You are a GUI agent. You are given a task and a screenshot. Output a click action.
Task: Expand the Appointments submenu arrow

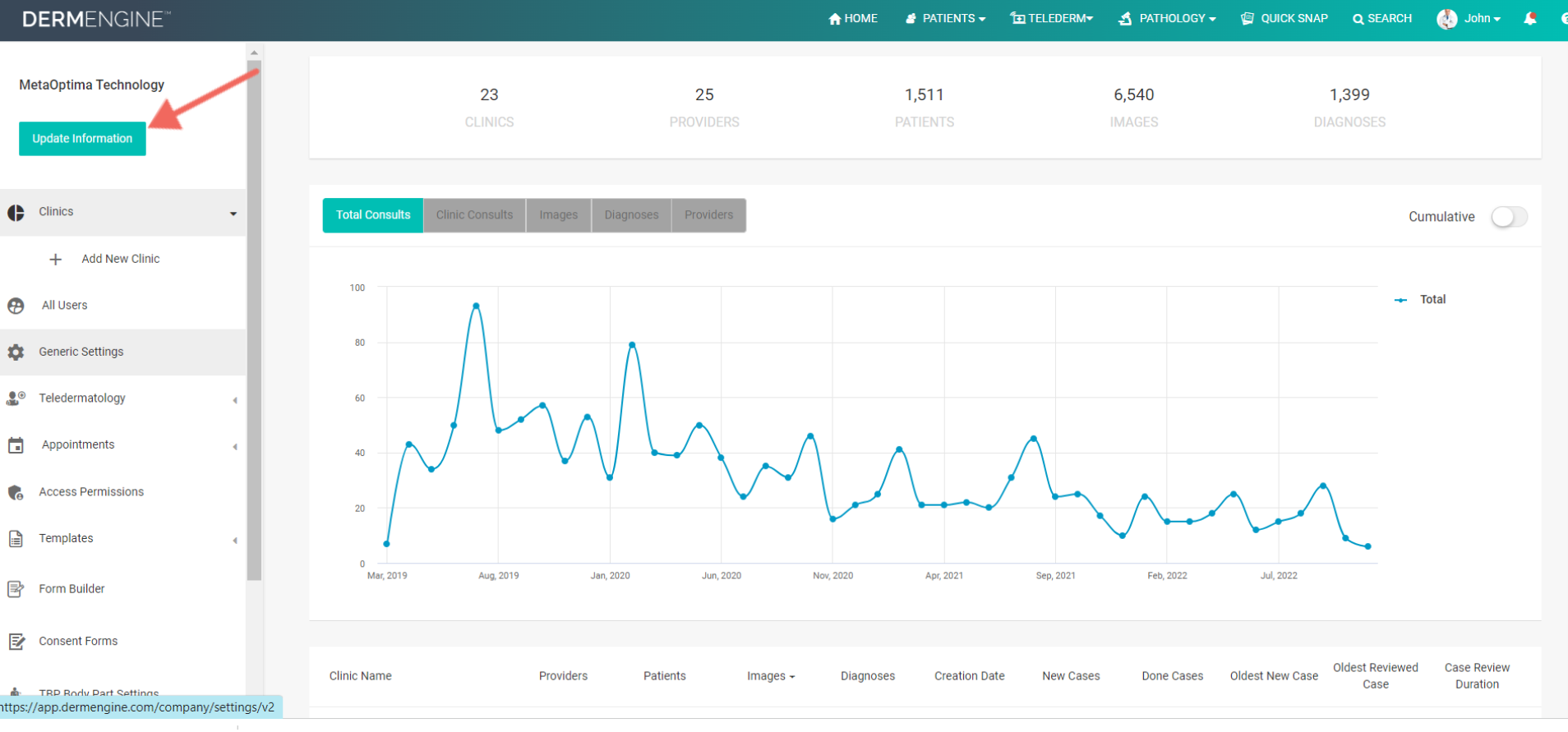(x=235, y=447)
